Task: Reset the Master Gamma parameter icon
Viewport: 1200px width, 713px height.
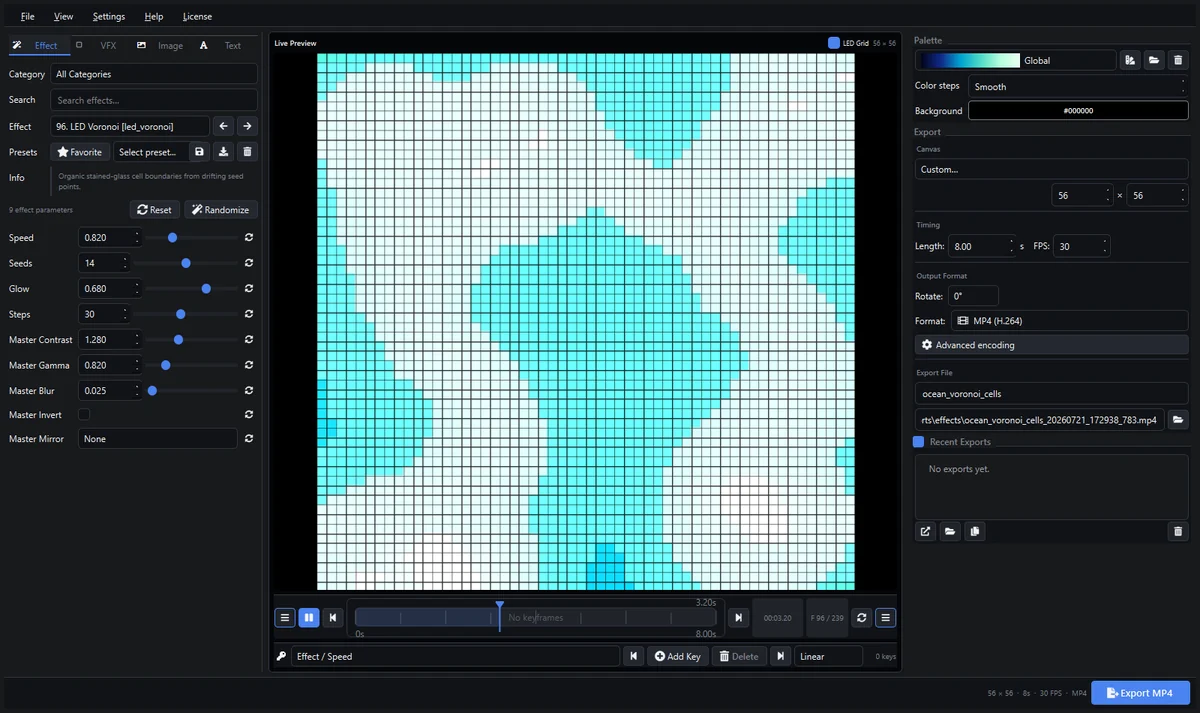Action: tap(248, 365)
